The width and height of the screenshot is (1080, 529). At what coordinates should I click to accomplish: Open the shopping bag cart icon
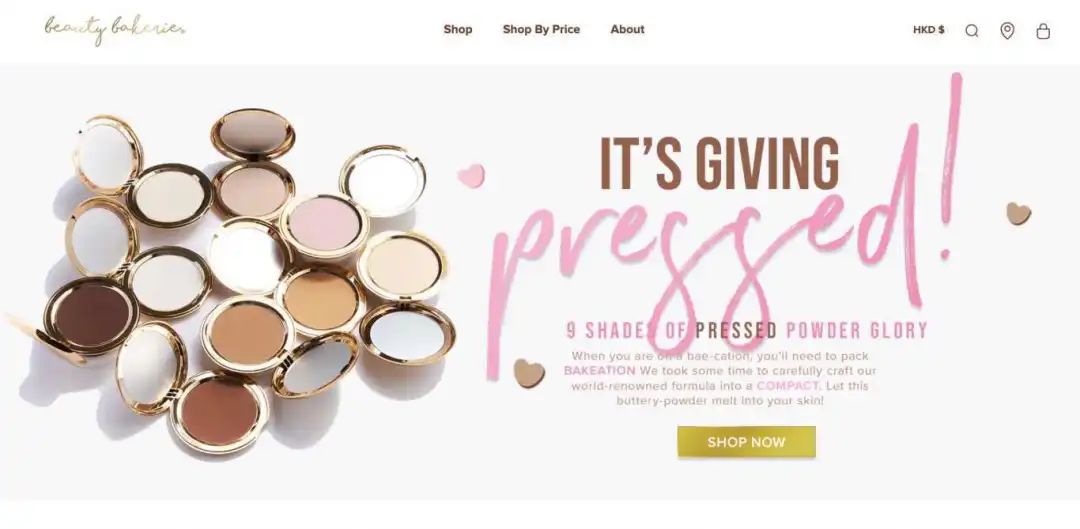pyautogui.click(x=1043, y=31)
